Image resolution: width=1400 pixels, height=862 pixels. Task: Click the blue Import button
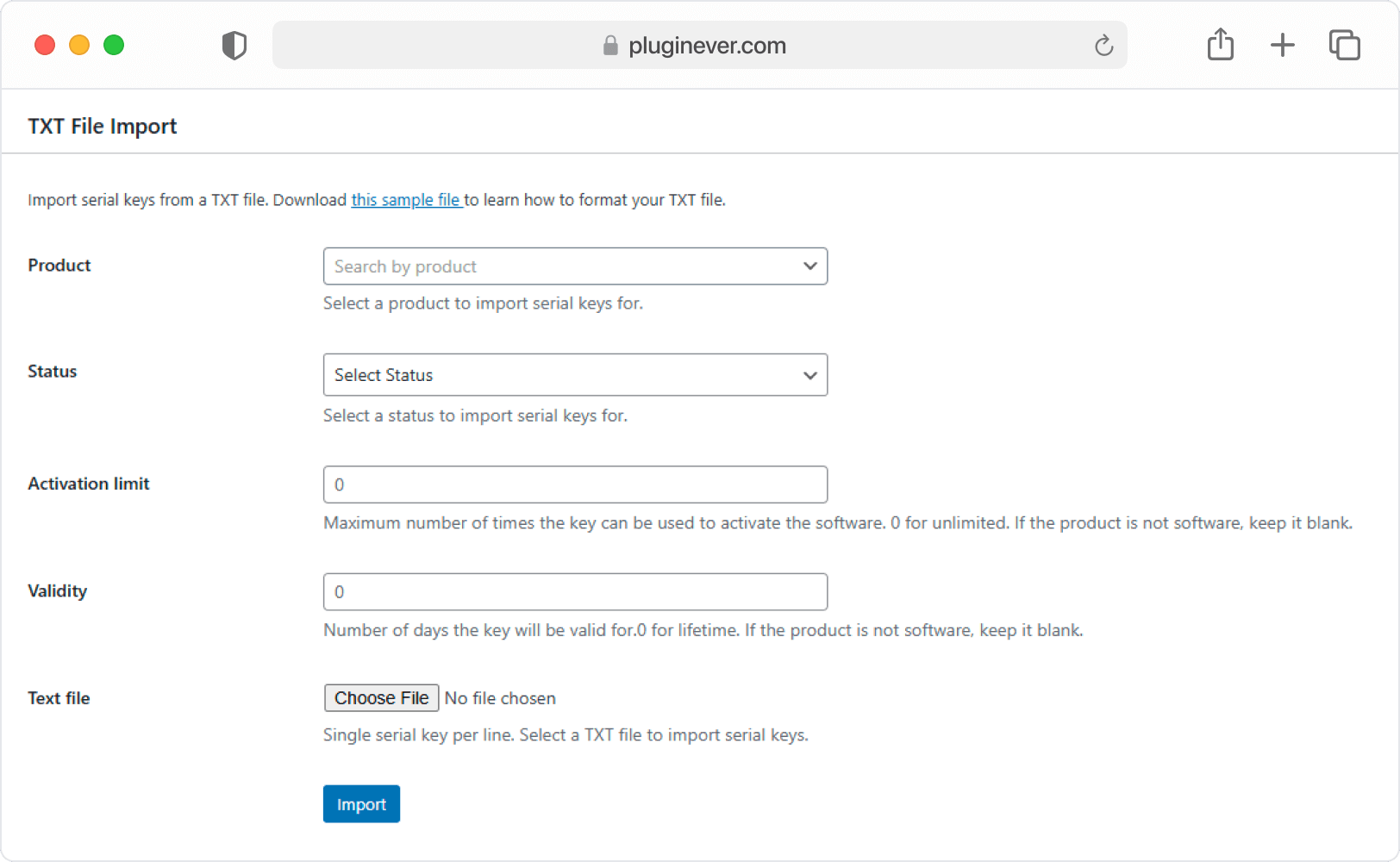[x=361, y=804]
